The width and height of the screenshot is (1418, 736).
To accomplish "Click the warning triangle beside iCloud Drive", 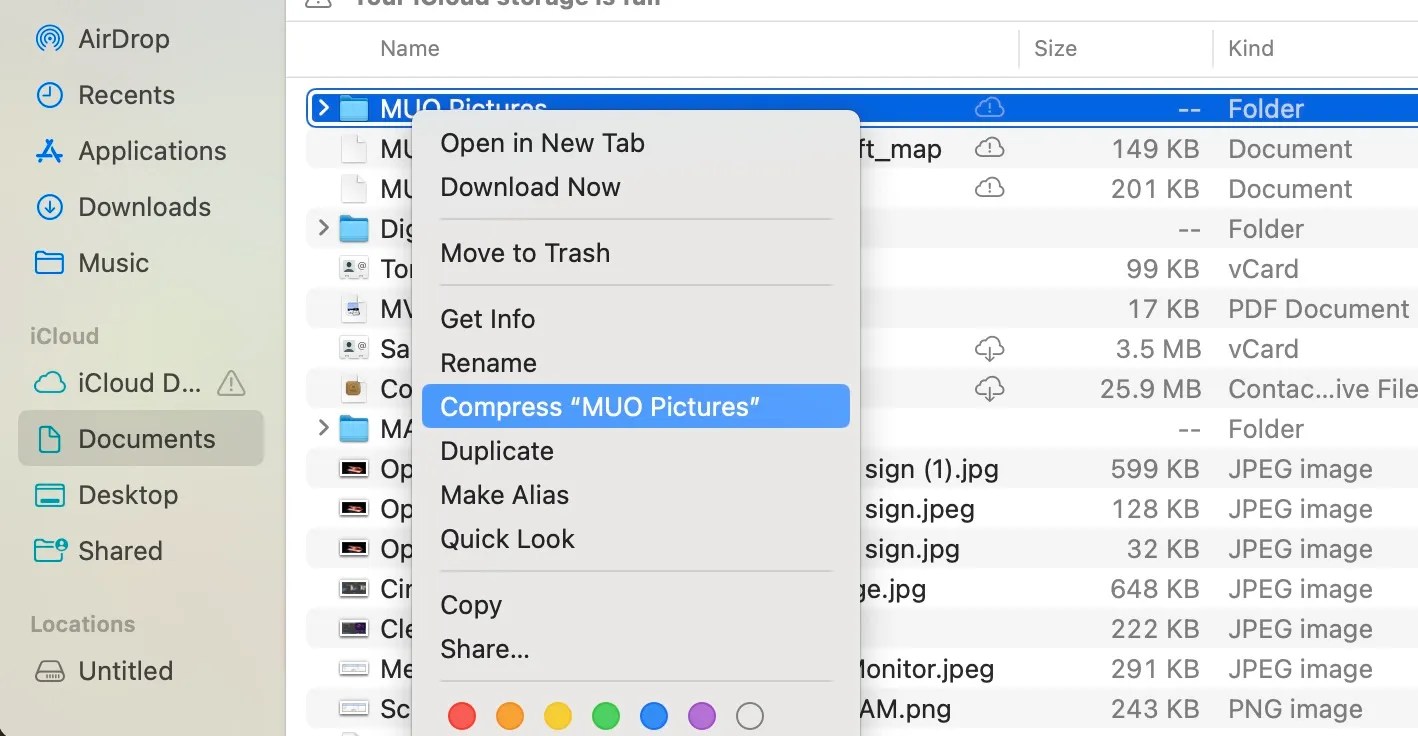I will pos(231,383).
